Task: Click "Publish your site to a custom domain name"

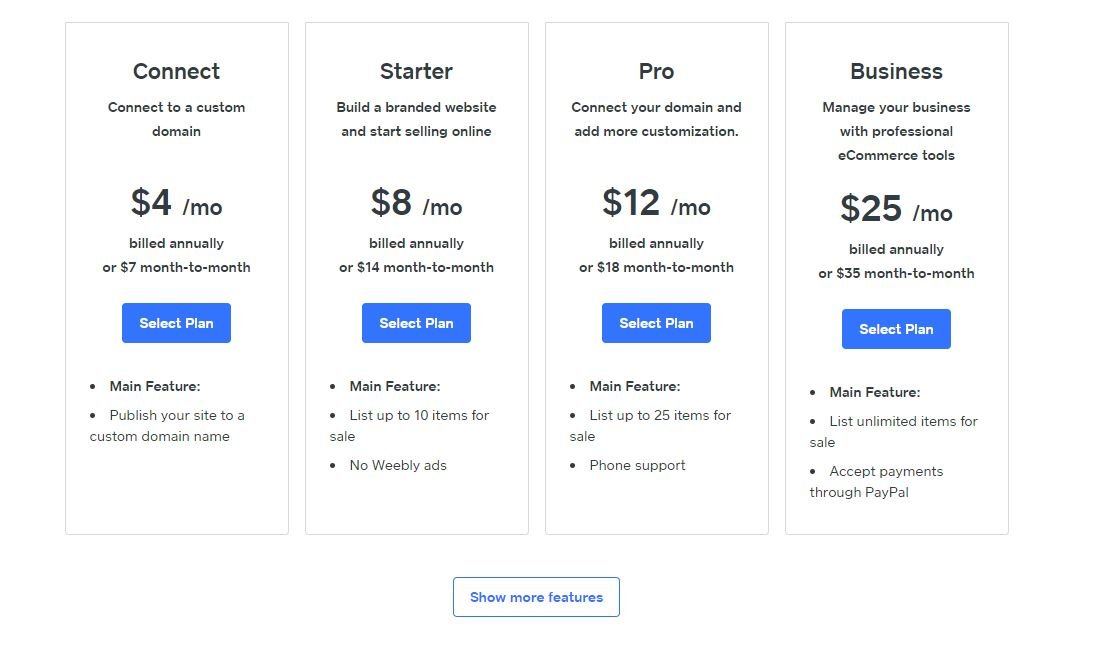Action: click(170, 426)
